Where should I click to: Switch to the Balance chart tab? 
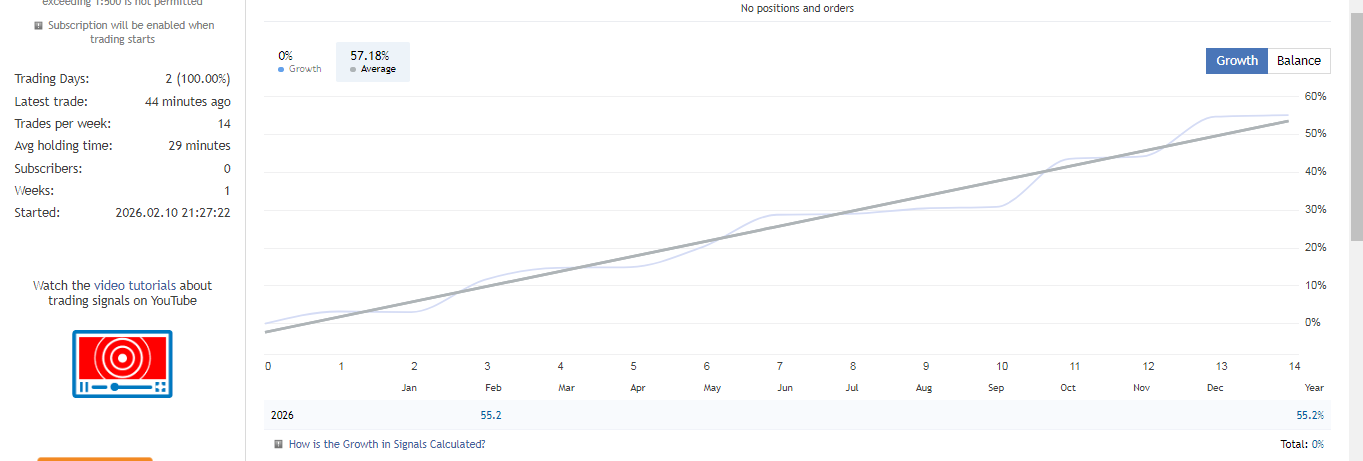point(1299,61)
